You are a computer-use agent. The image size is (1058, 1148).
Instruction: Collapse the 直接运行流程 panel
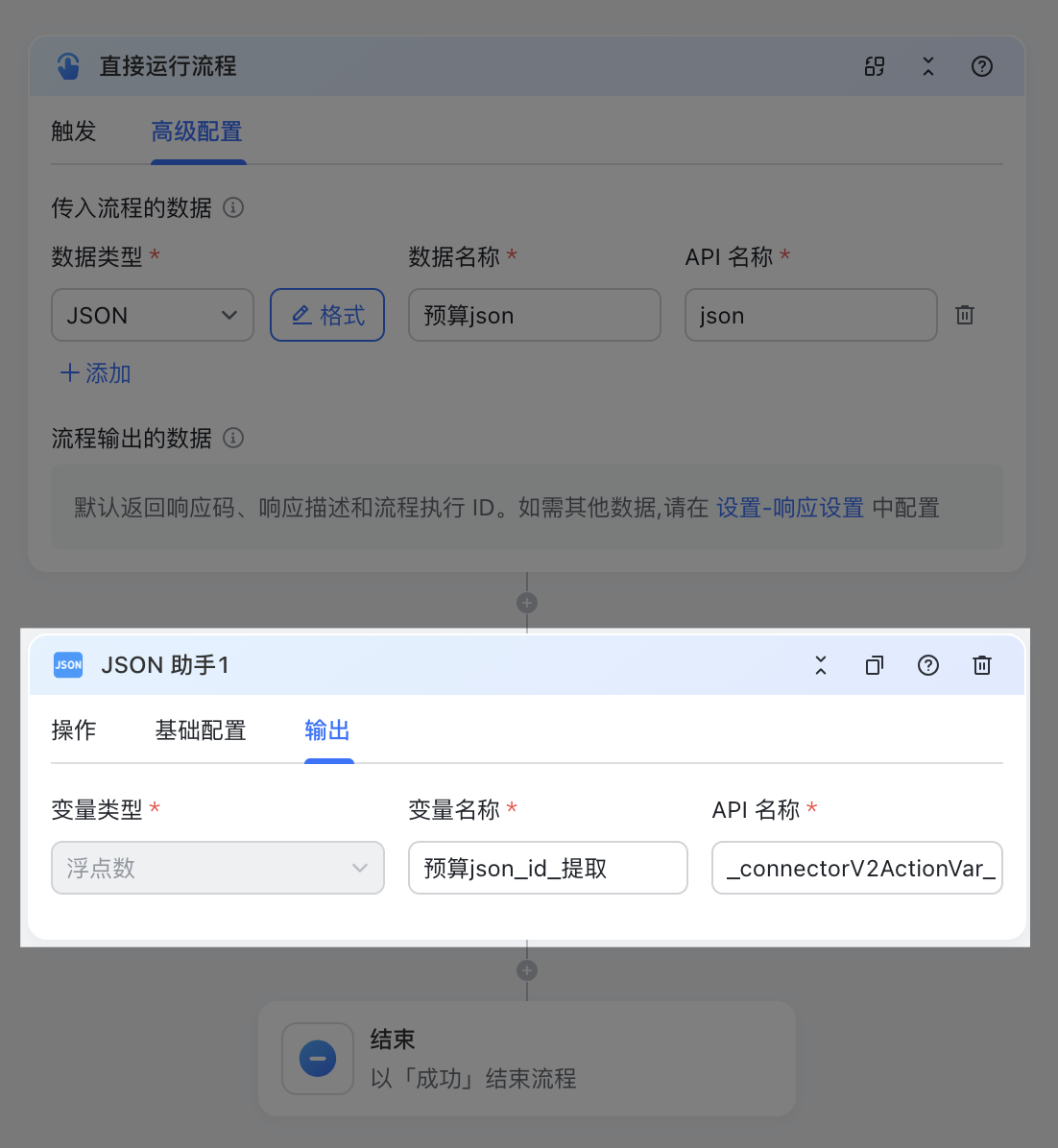coord(927,66)
